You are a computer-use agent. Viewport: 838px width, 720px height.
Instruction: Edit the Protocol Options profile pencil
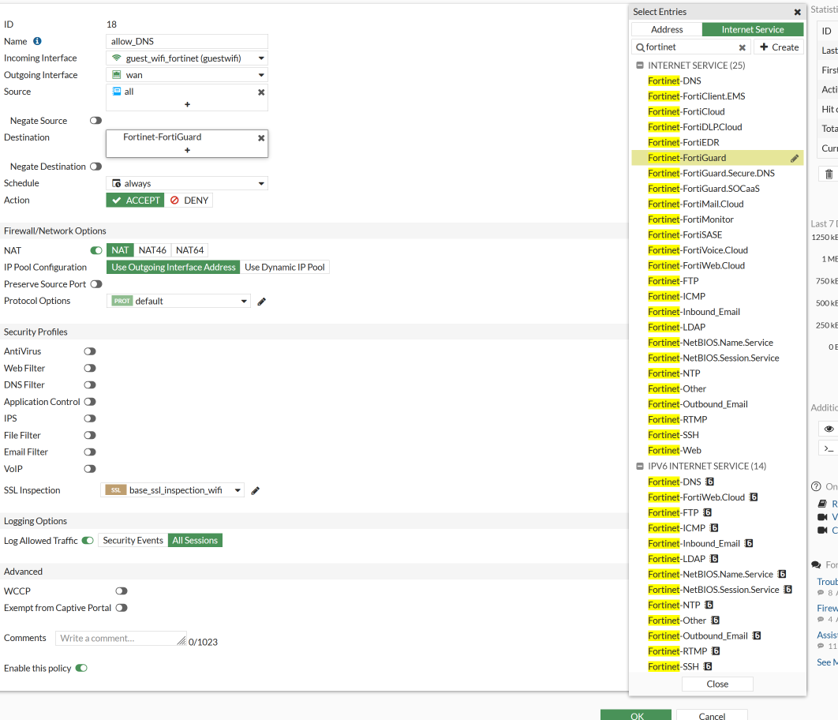261,301
